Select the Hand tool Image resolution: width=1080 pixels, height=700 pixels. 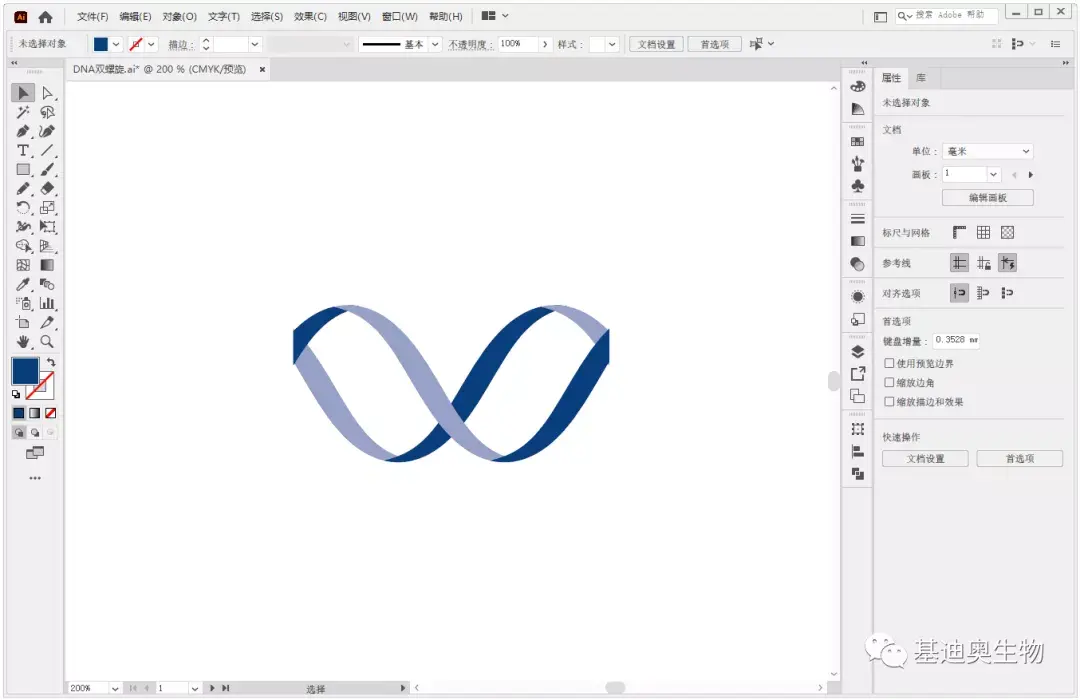[x=23, y=342]
